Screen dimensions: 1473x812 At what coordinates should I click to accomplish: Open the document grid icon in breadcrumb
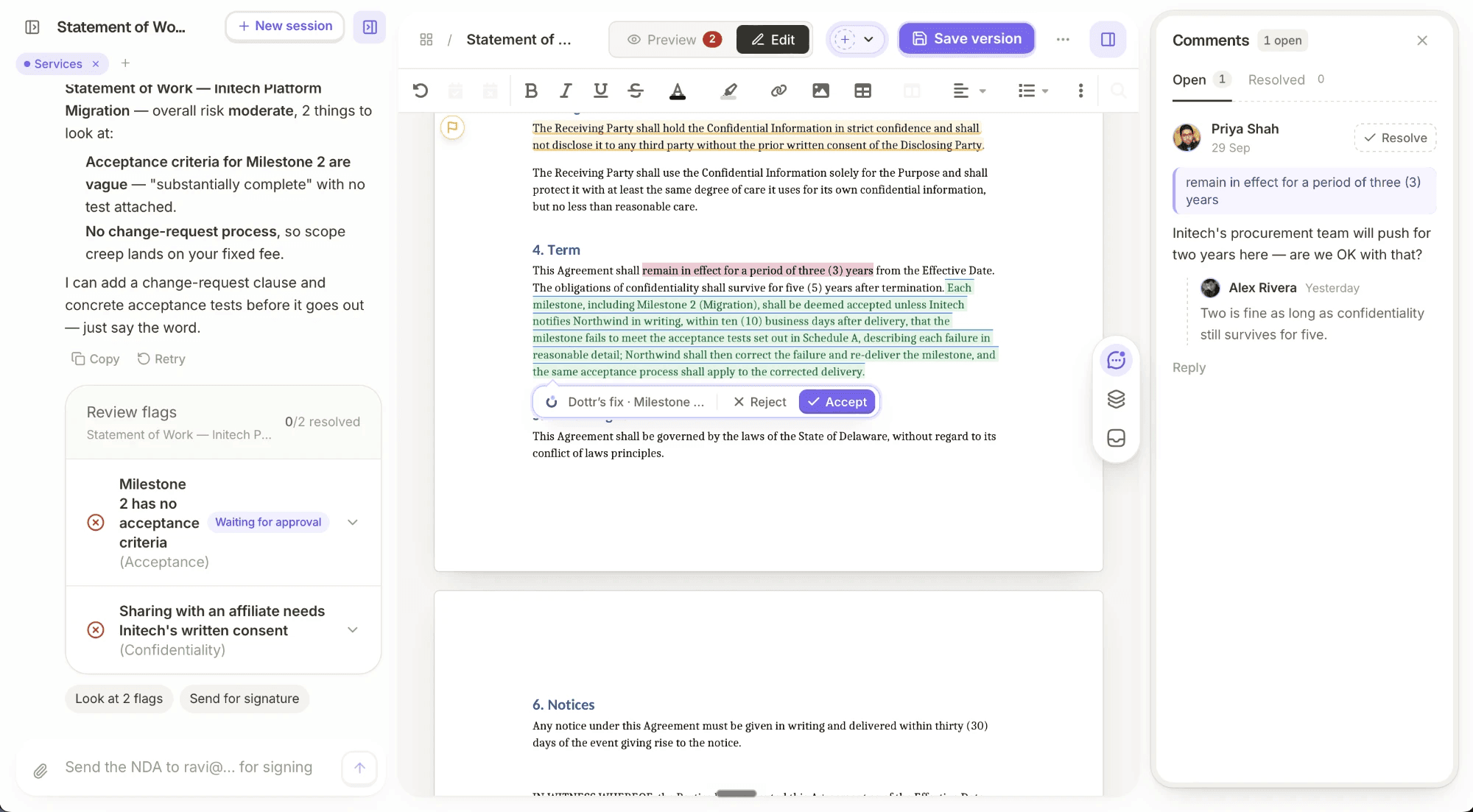pos(426,40)
